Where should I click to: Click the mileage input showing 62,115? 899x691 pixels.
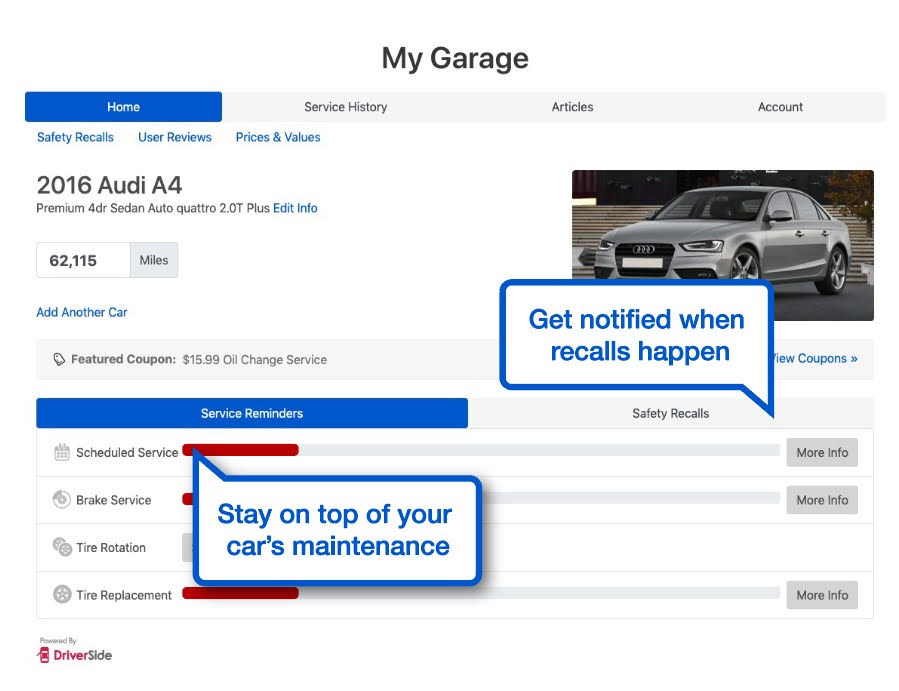tap(81, 260)
